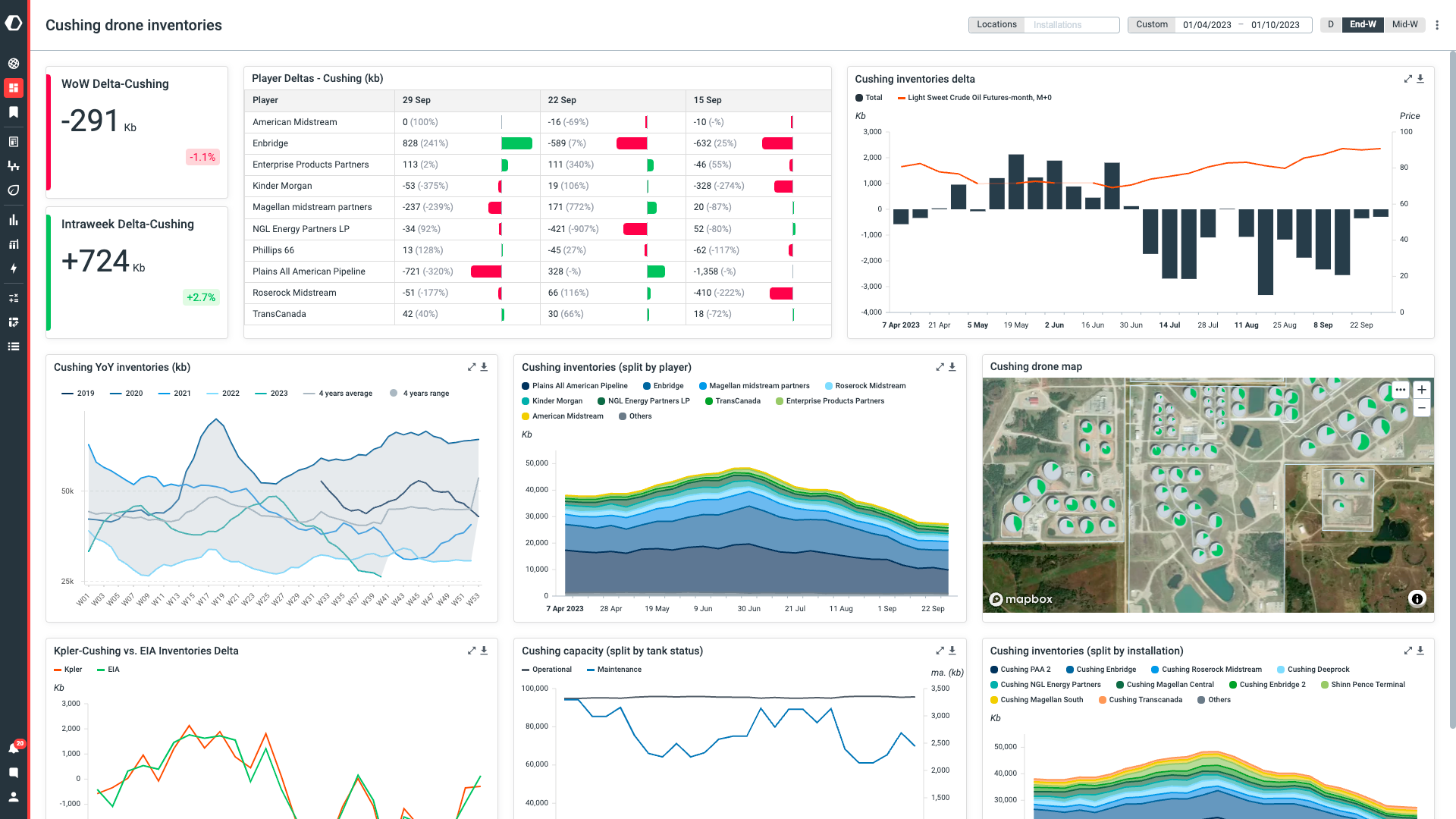Select the Mid-W time view
The height and width of the screenshot is (819, 1456).
coord(1404,24)
